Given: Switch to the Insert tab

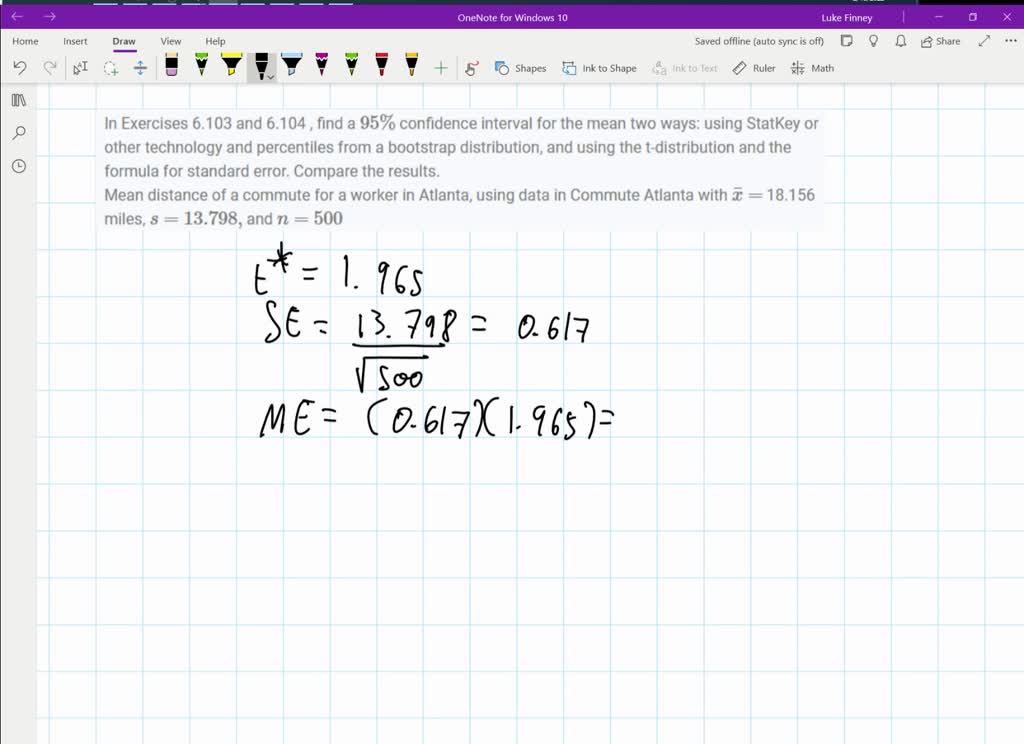Looking at the screenshot, I should [75, 41].
